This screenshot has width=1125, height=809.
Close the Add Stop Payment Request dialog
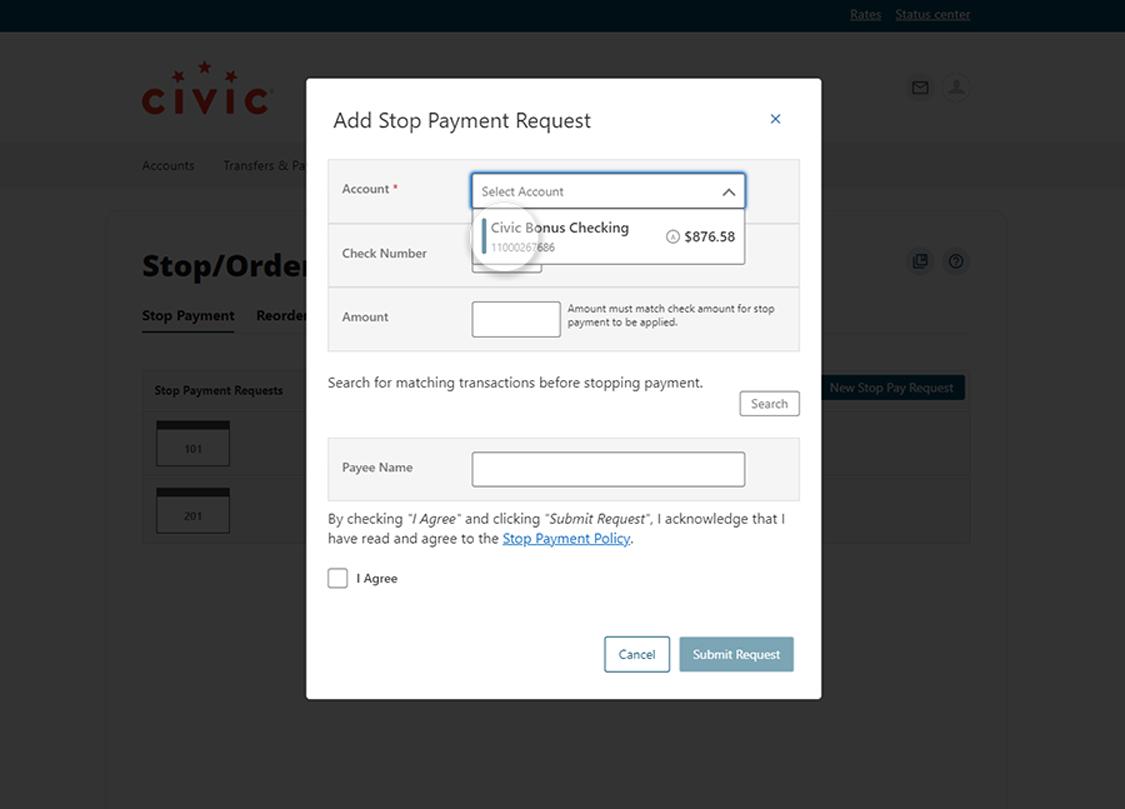click(x=775, y=119)
